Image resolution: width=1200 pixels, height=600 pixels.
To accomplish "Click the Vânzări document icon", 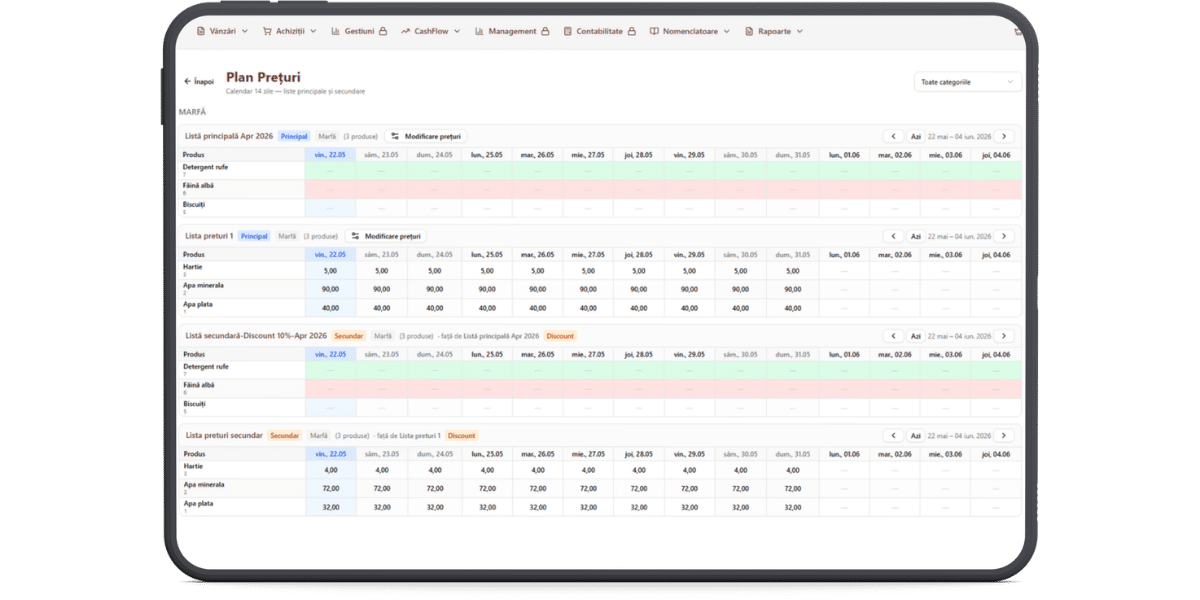I will (x=201, y=31).
